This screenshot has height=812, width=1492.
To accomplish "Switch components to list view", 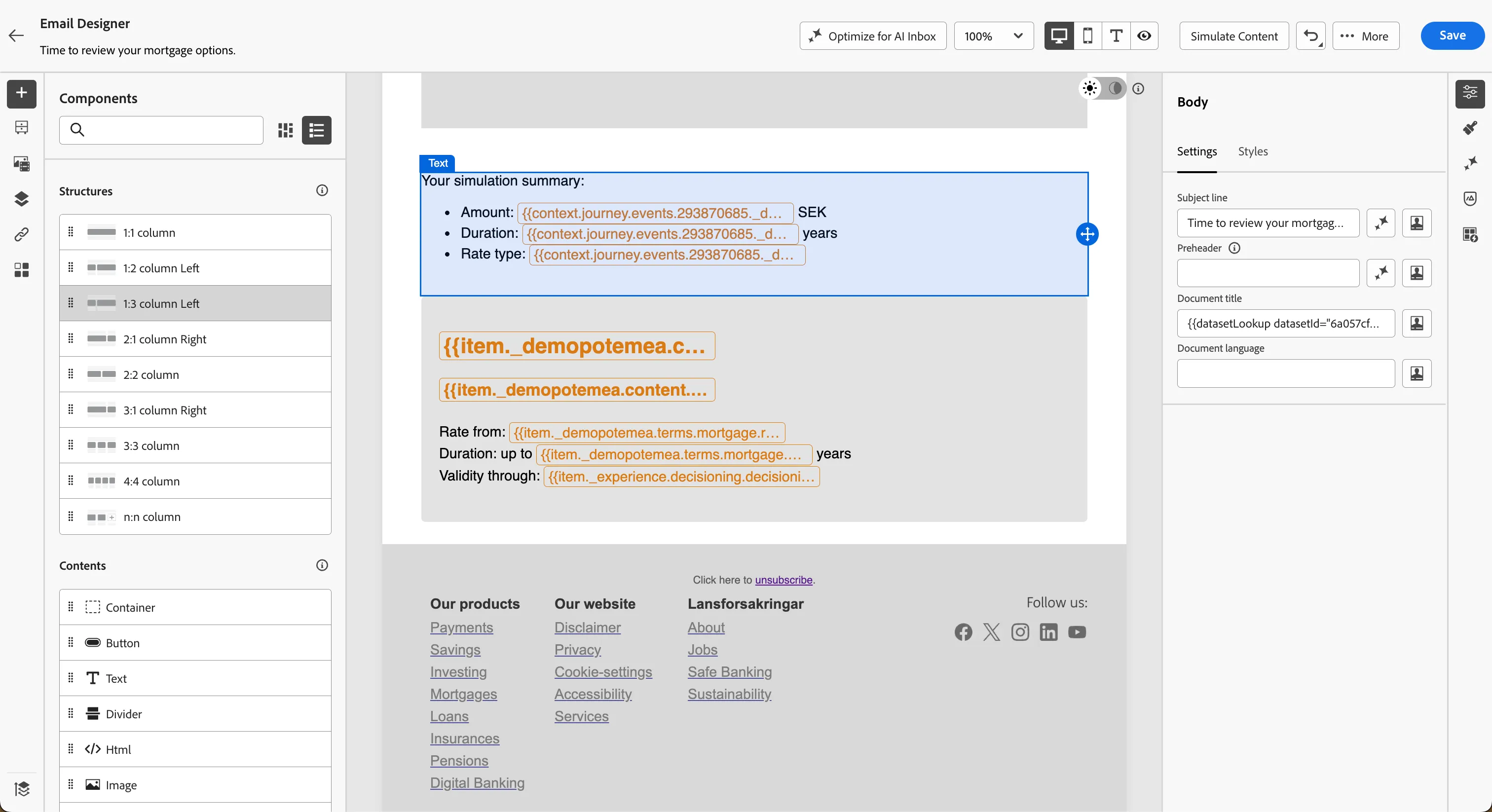I will [316, 130].
